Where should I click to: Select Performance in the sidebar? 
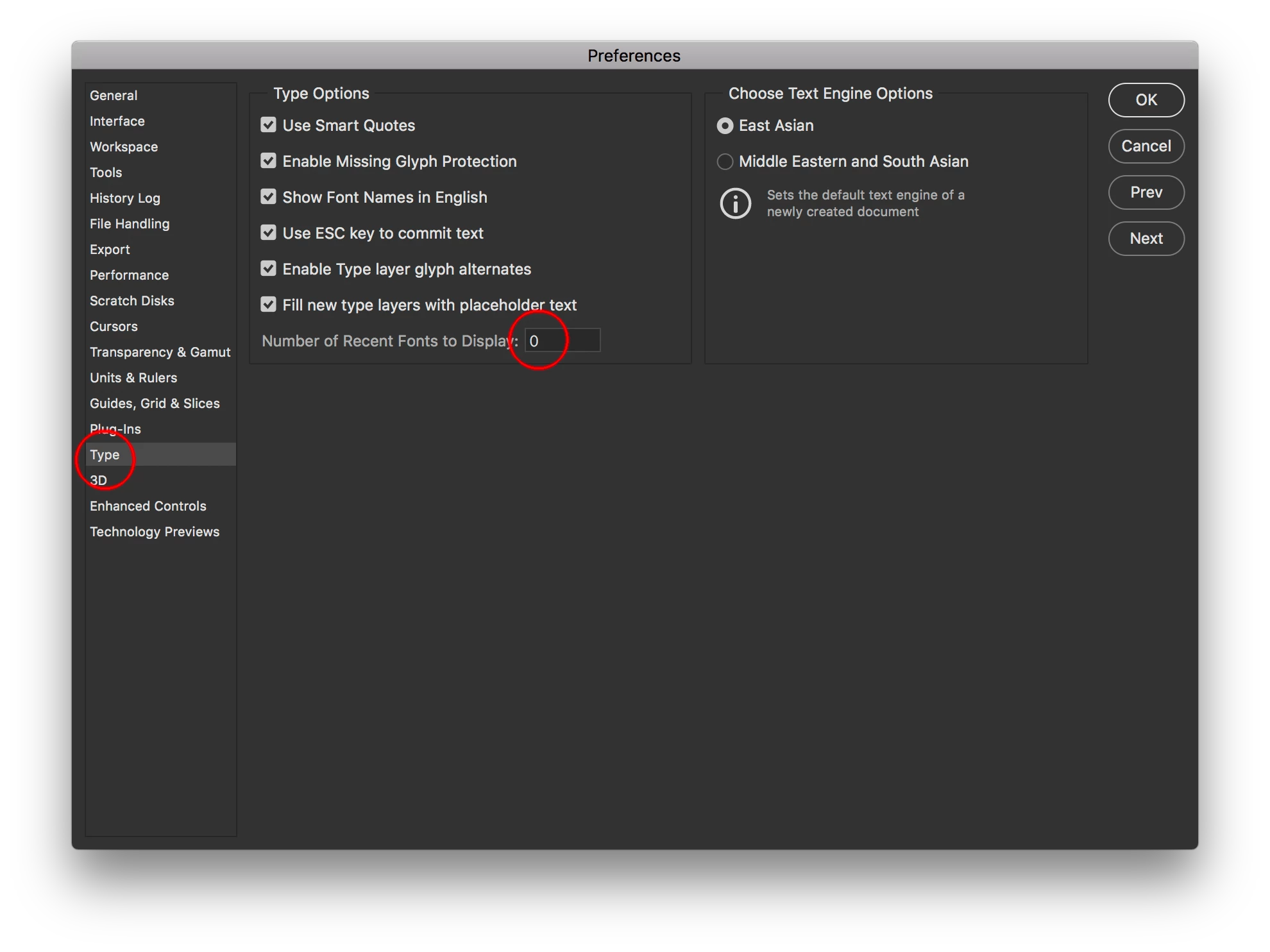(x=129, y=275)
